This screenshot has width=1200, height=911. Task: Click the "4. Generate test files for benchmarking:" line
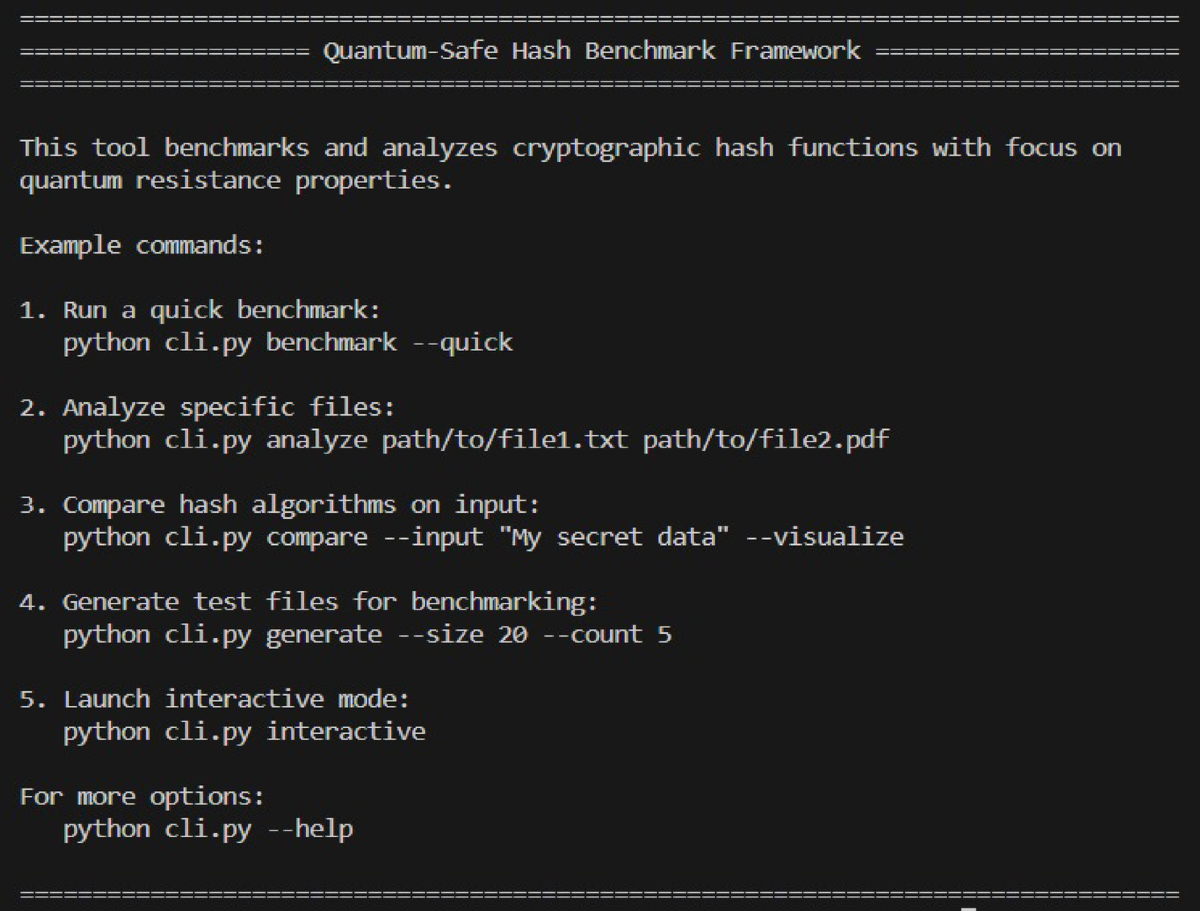point(308,602)
